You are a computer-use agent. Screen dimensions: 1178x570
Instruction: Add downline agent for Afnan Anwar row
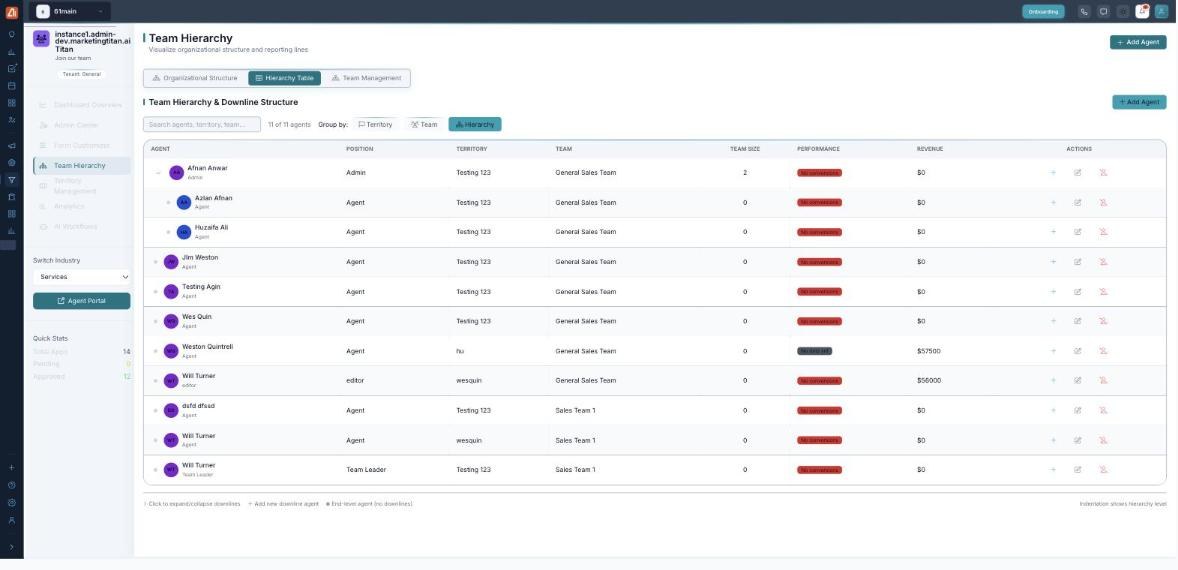tap(1053, 173)
